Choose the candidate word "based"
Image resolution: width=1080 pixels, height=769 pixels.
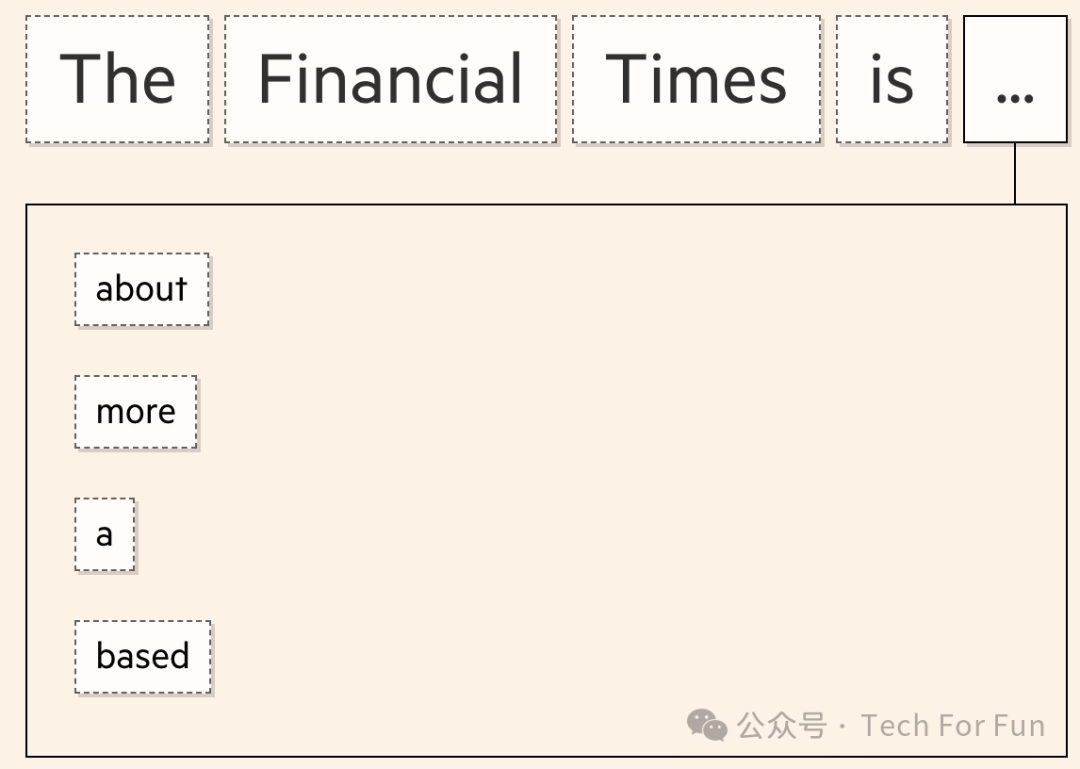143,657
